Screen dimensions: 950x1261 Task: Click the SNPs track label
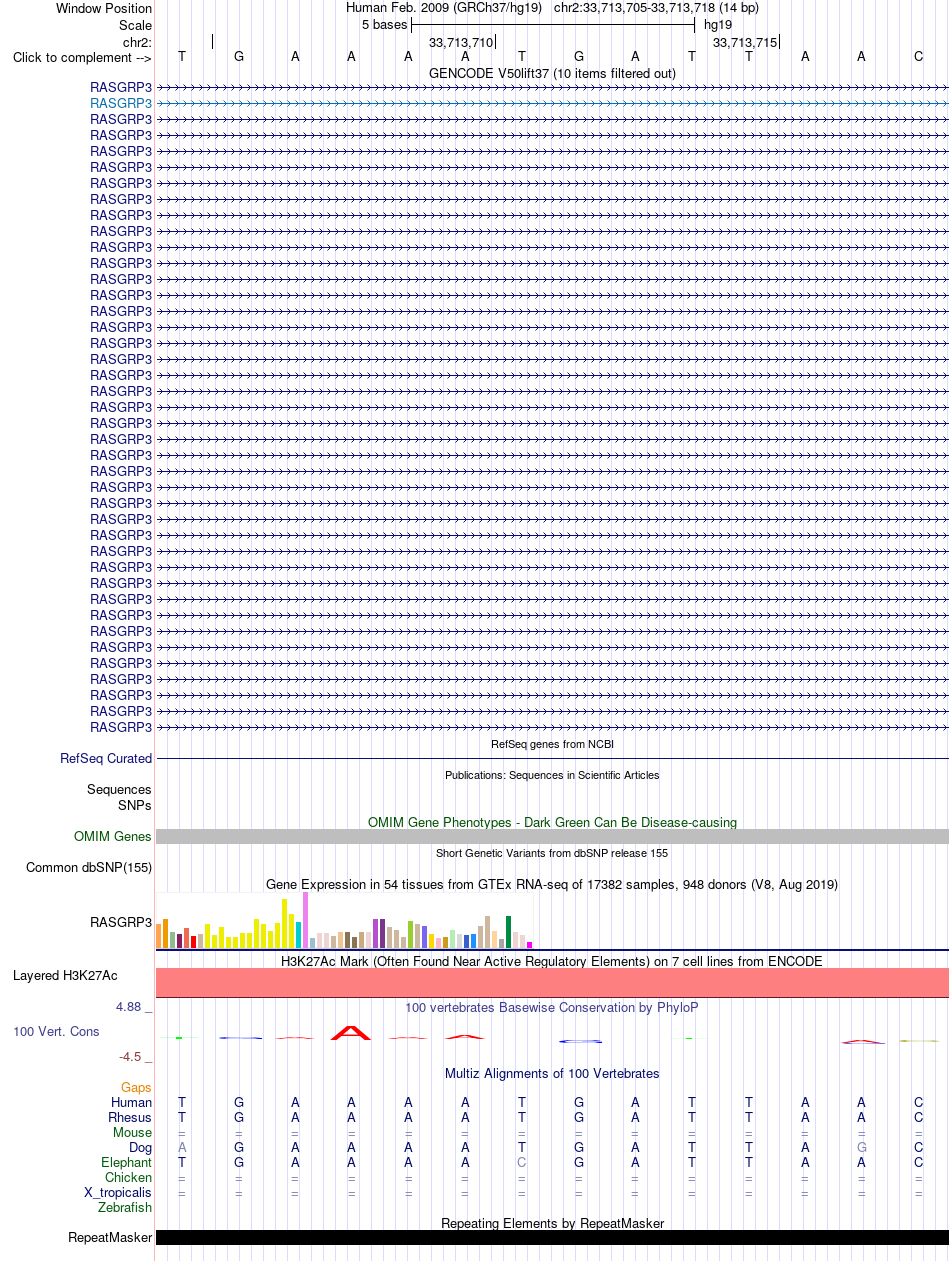(x=135, y=805)
